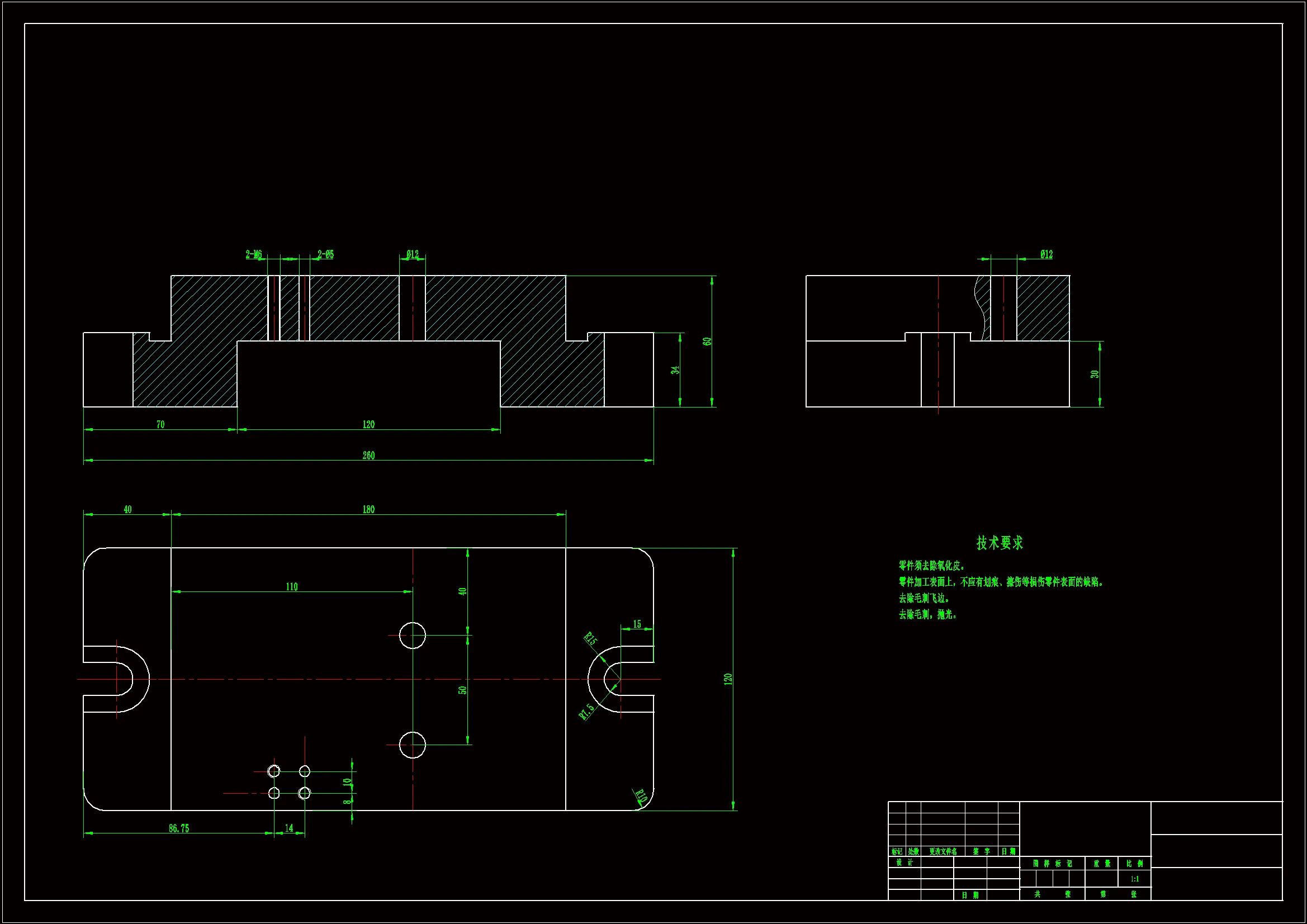Click the lower Ø12 circle in plan view
1307x924 pixels.
(x=412, y=745)
